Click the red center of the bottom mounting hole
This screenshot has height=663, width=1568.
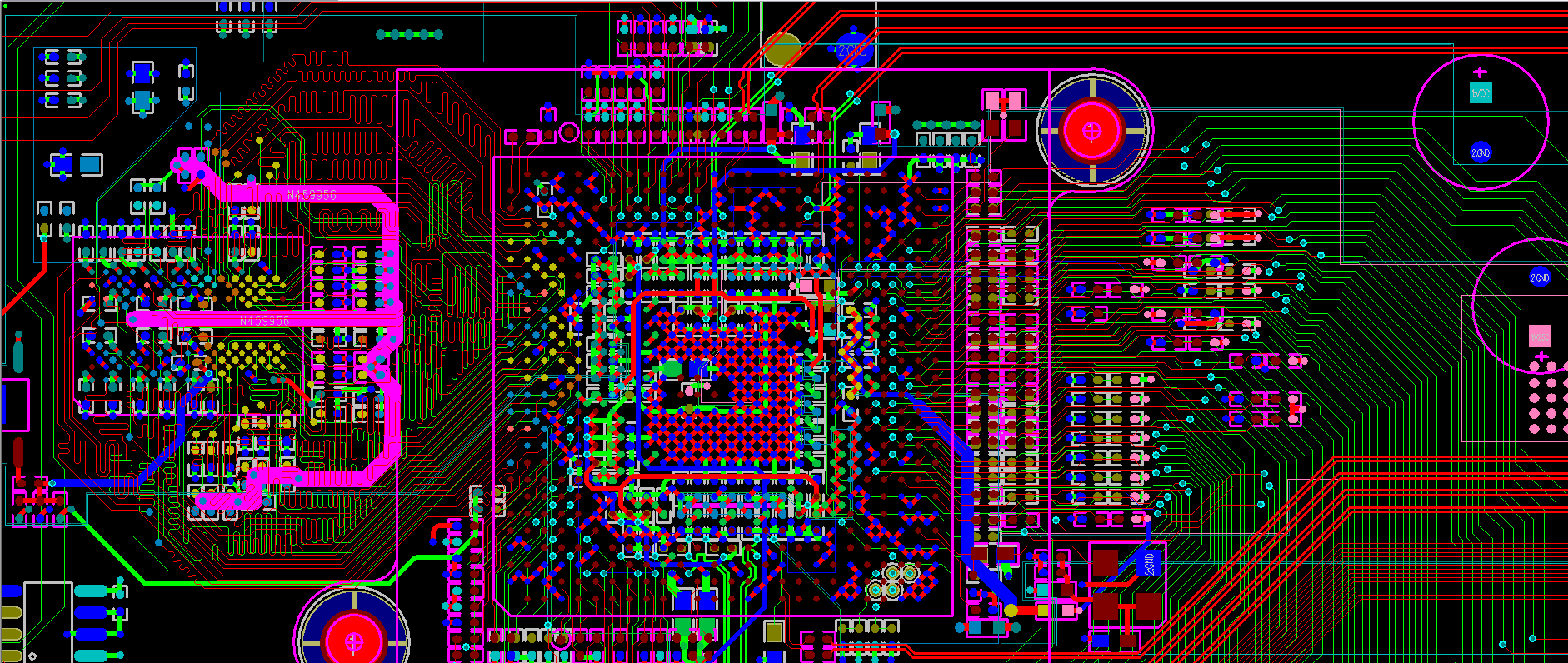point(354,641)
